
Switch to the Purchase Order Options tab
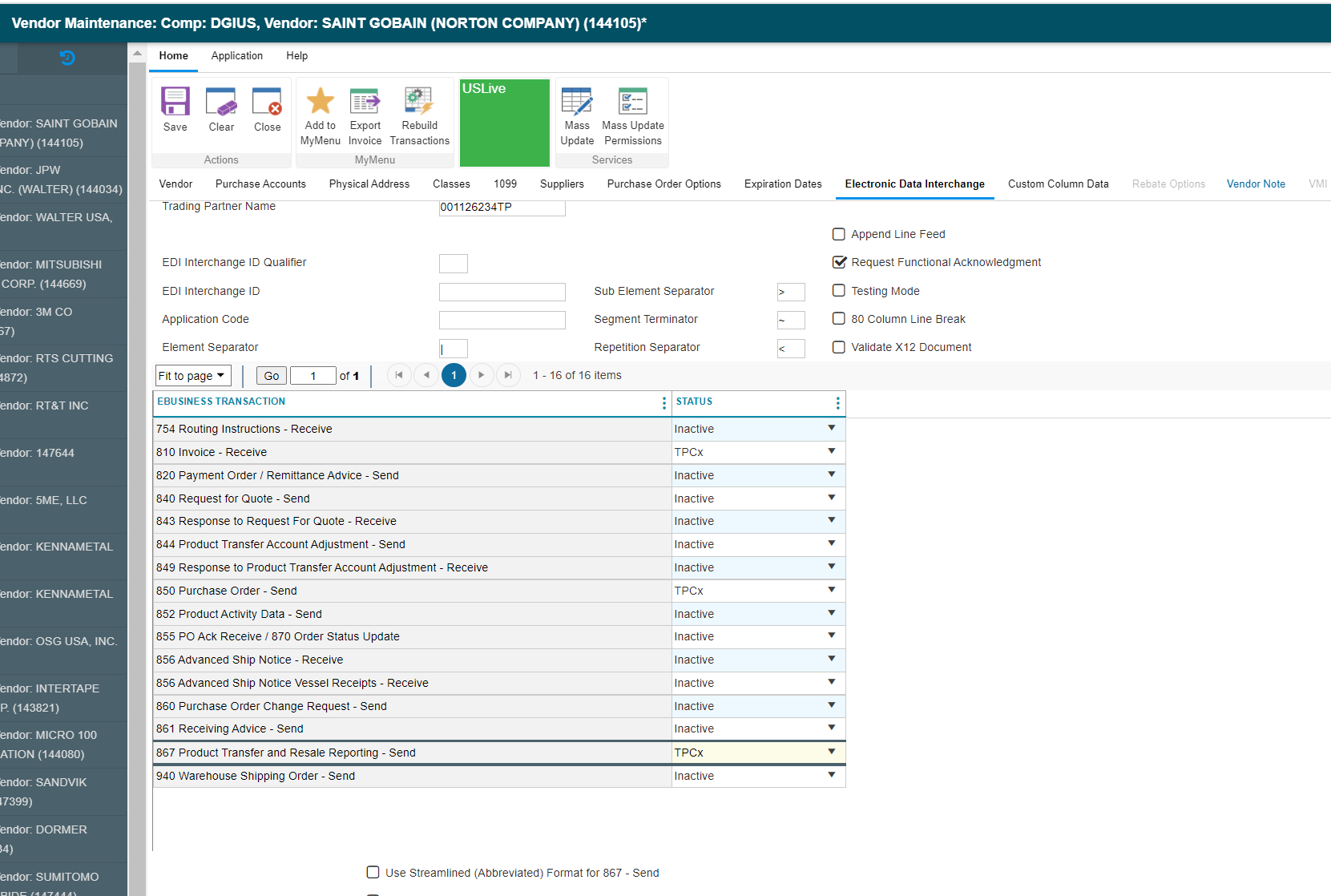click(663, 184)
